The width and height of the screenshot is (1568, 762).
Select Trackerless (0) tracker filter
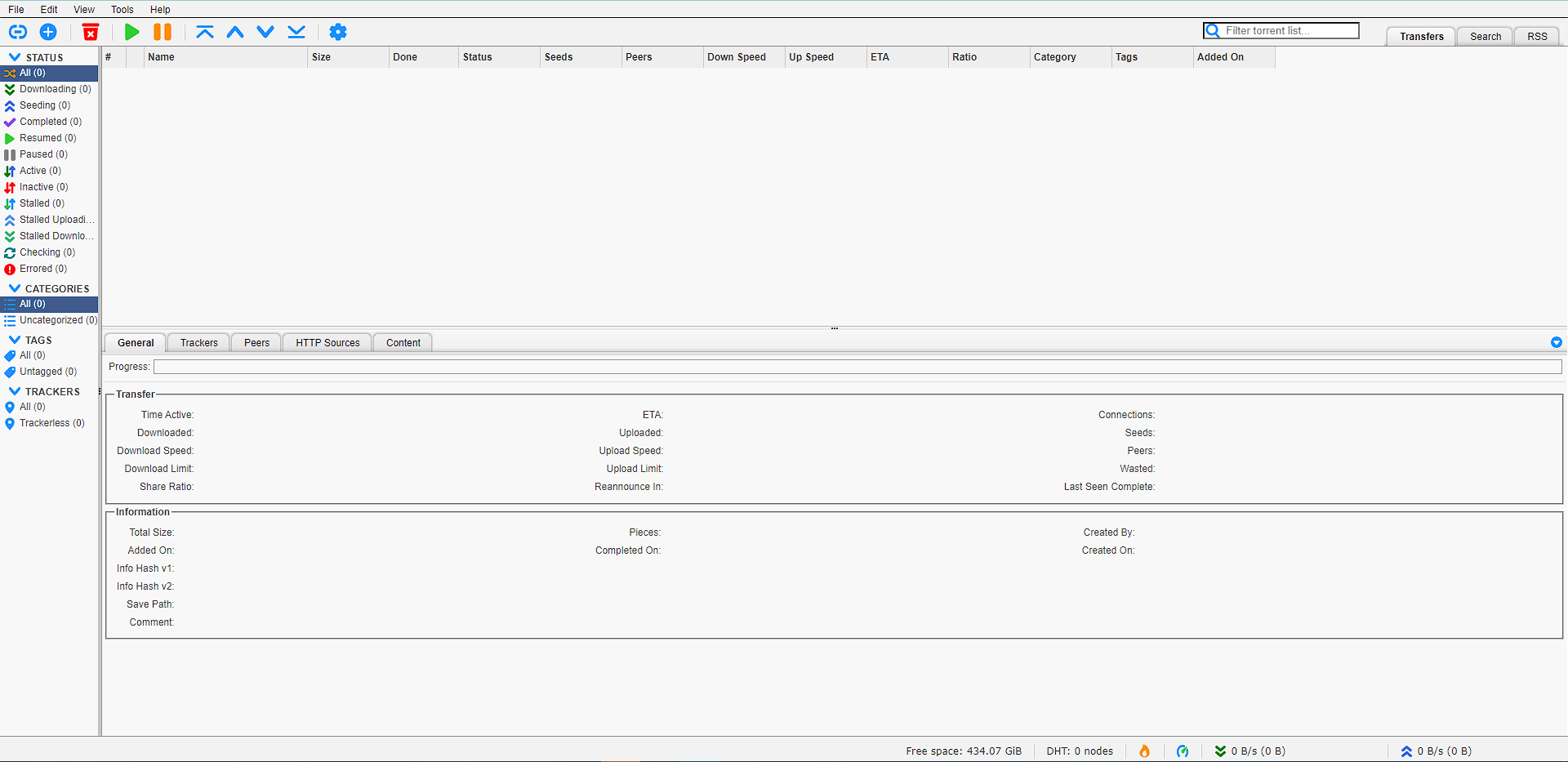49,423
